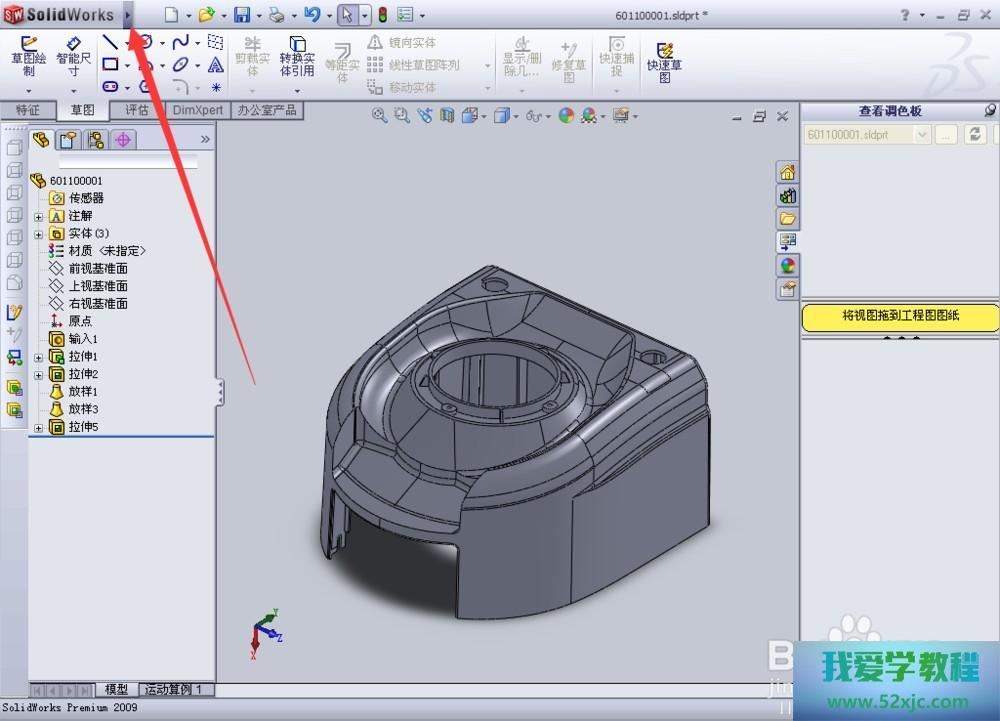
Task: Click the 运动算例 1 bottom tab
Action: 175,690
